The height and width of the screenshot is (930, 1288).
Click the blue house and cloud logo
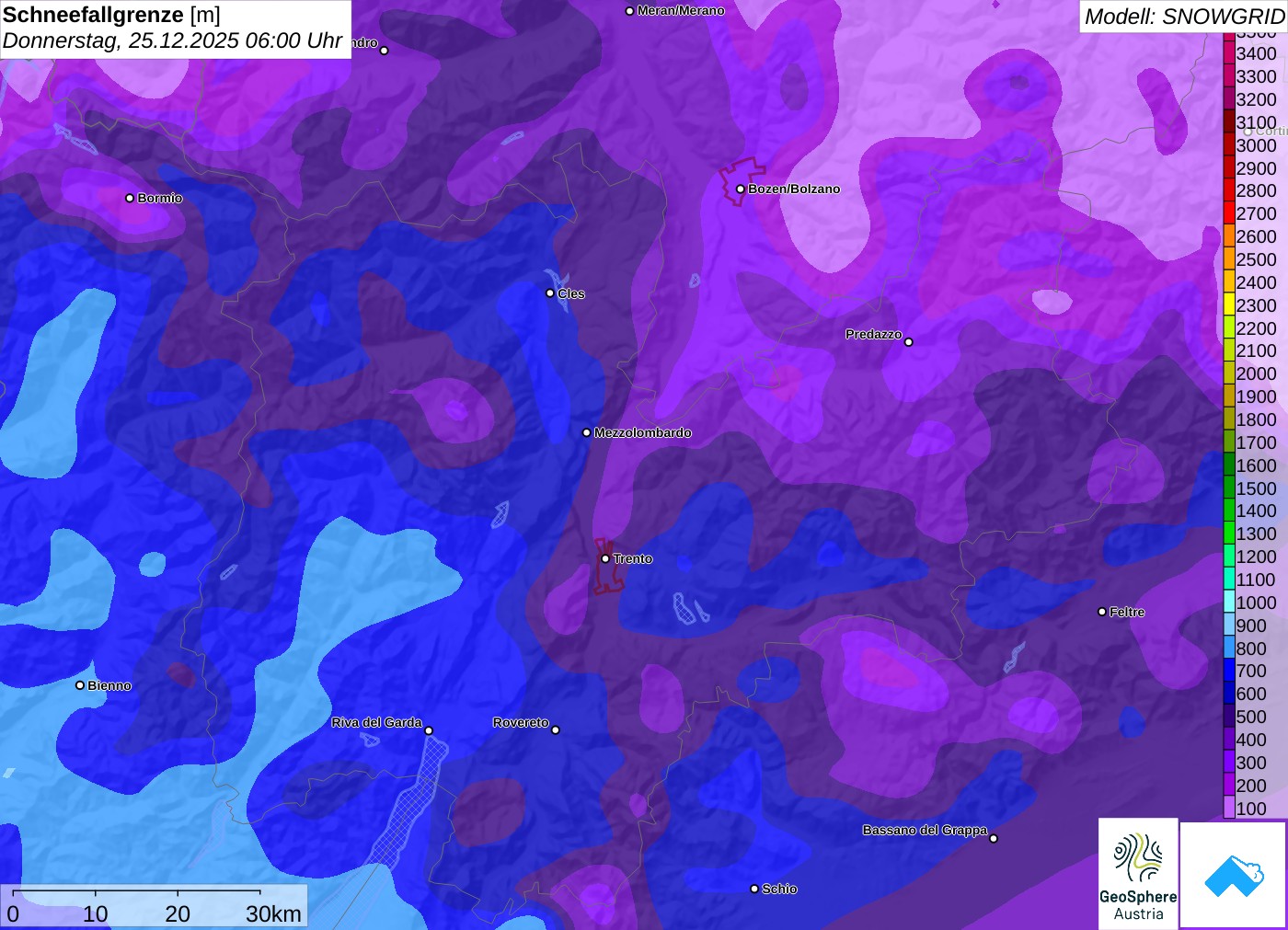point(1234,875)
